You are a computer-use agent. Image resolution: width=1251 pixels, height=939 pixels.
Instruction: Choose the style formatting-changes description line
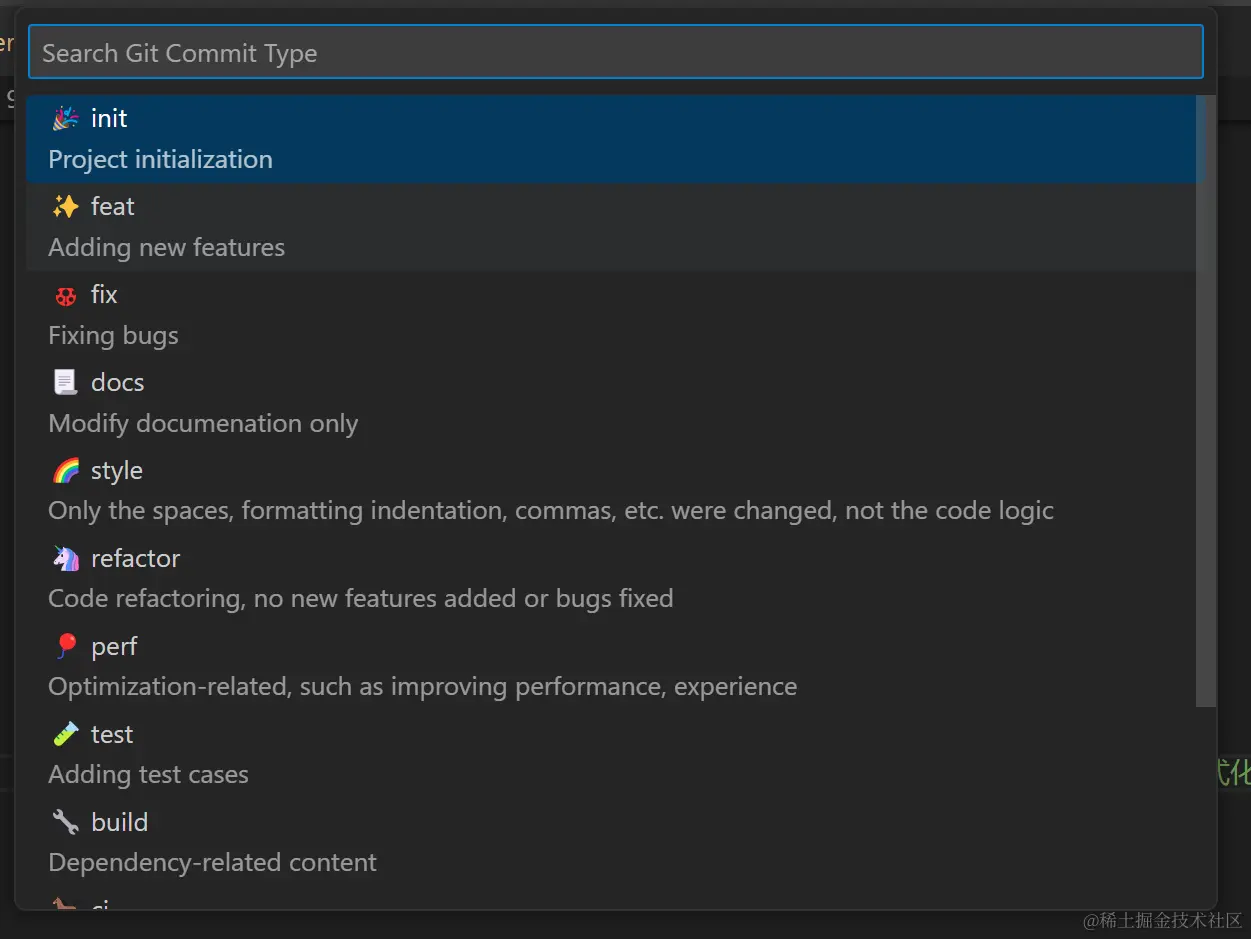point(551,511)
